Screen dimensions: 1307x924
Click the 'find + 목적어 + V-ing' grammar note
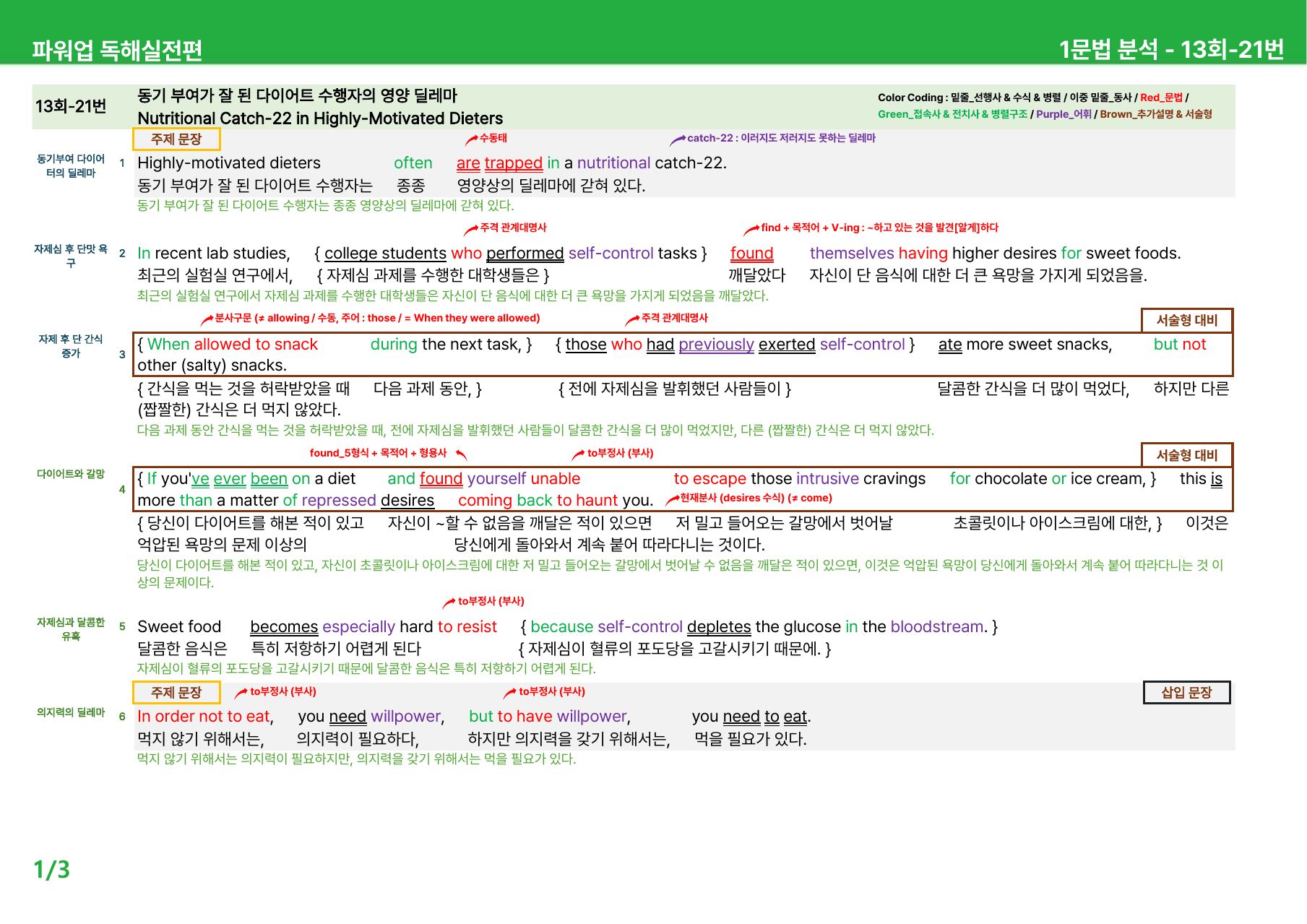879,228
